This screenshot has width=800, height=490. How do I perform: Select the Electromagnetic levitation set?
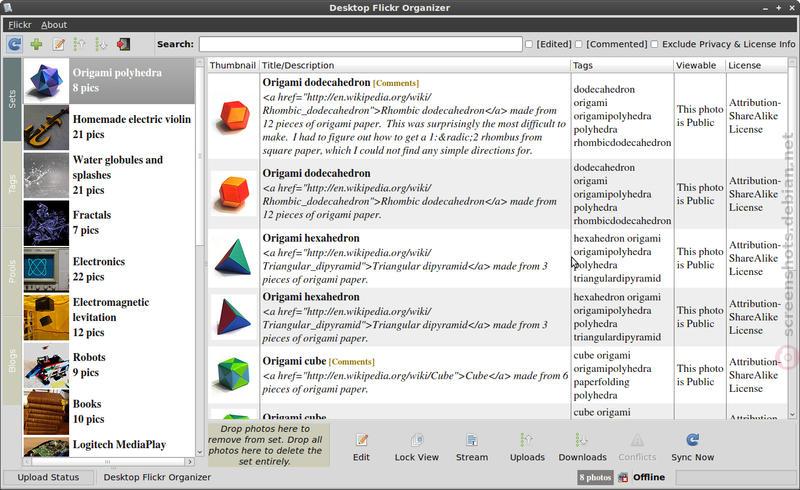109,317
